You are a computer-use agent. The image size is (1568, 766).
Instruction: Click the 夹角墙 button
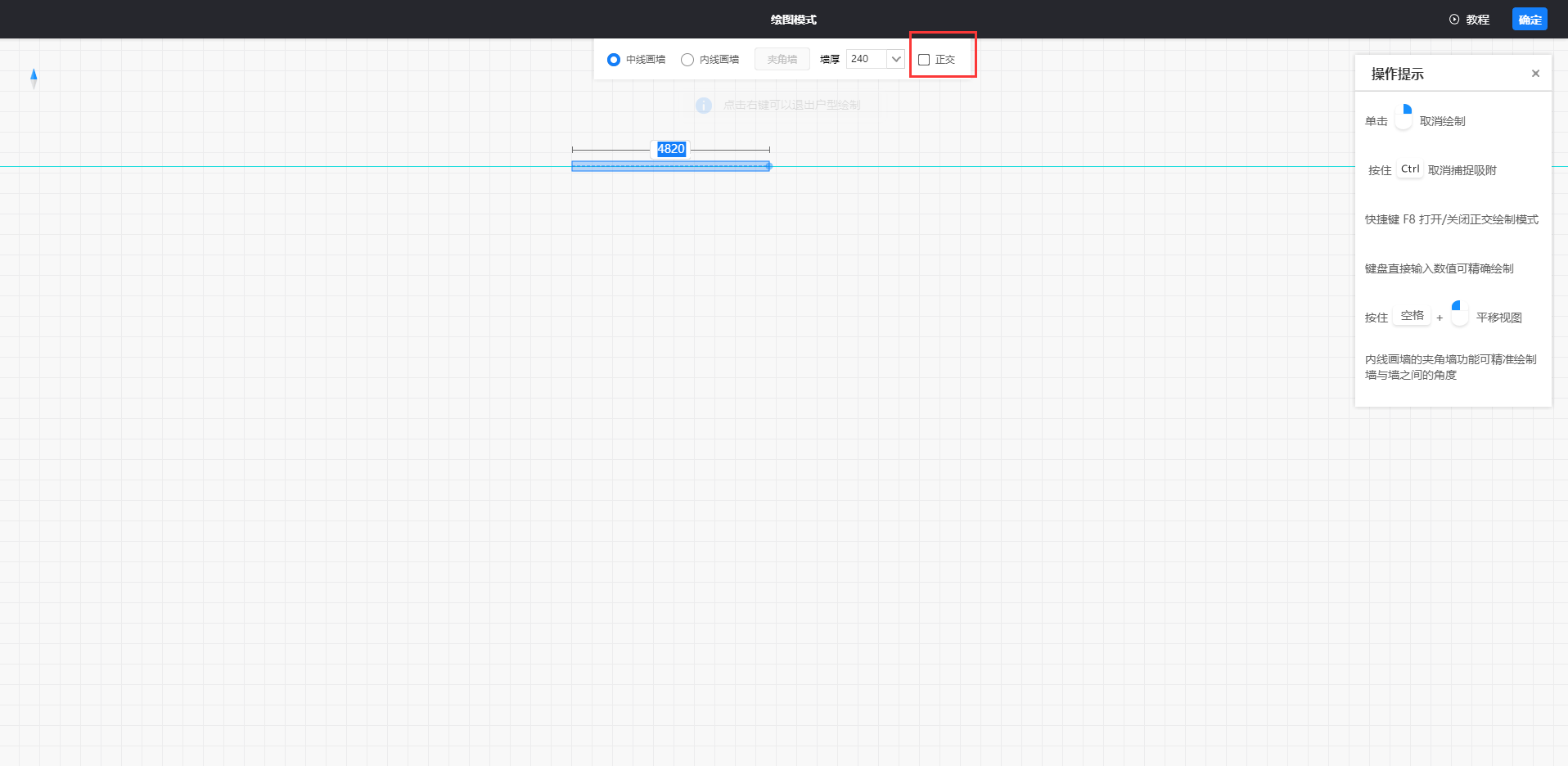tap(782, 59)
